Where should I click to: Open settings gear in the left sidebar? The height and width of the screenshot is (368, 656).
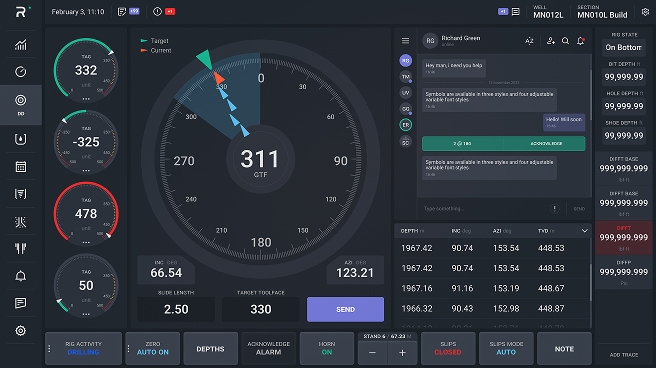coord(20,331)
